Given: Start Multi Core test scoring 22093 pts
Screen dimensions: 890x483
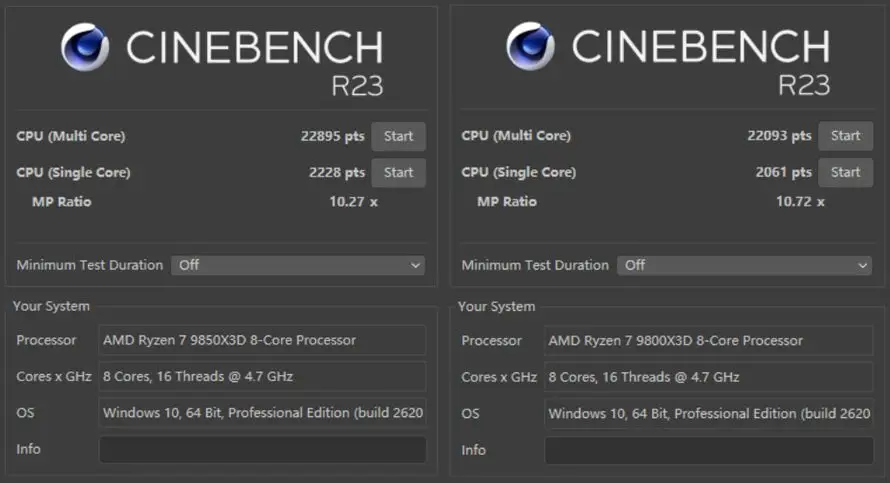Looking at the screenshot, I should pyautogui.click(x=845, y=136).
